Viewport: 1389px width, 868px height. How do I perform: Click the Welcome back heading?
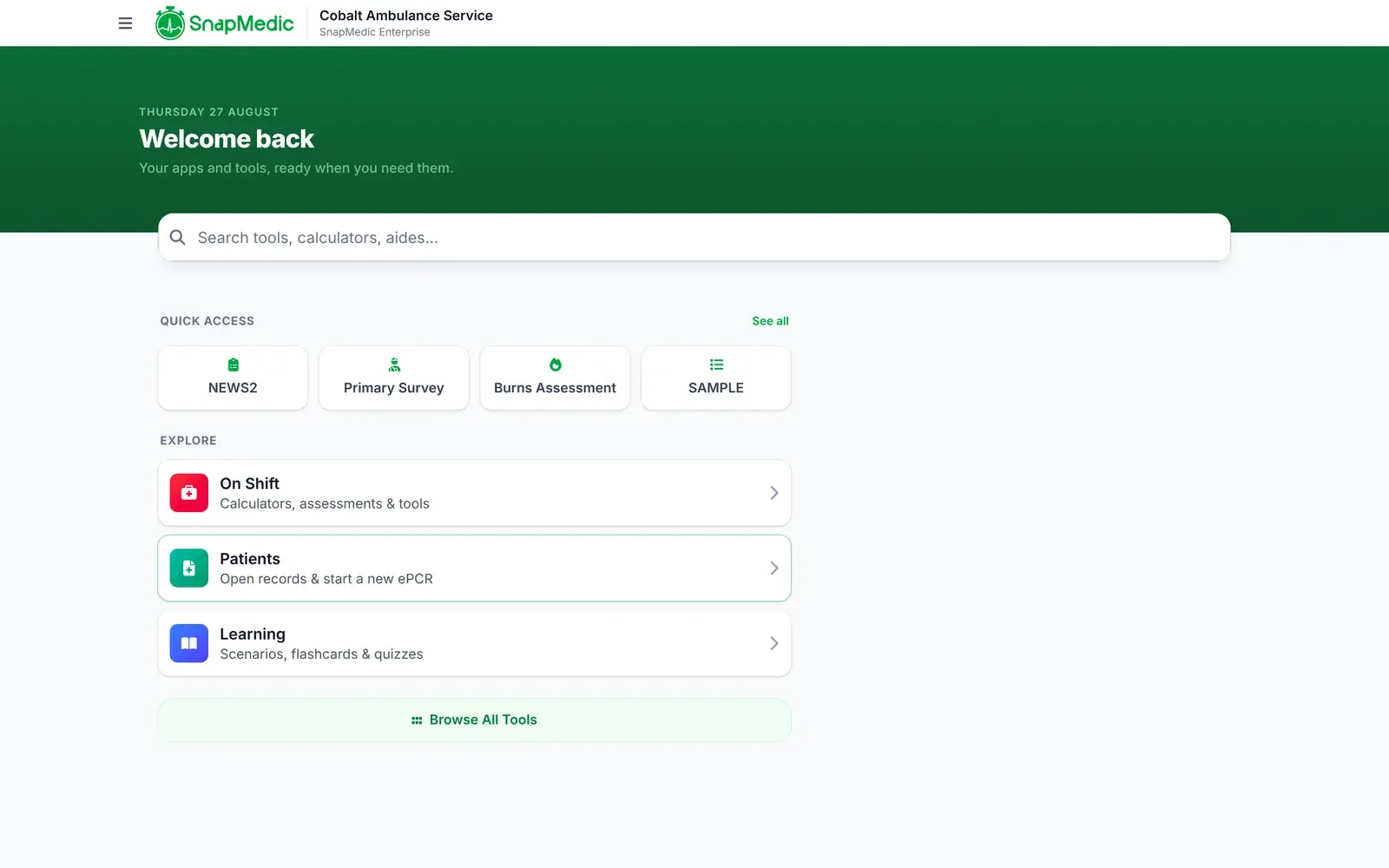click(x=227, y=139)
